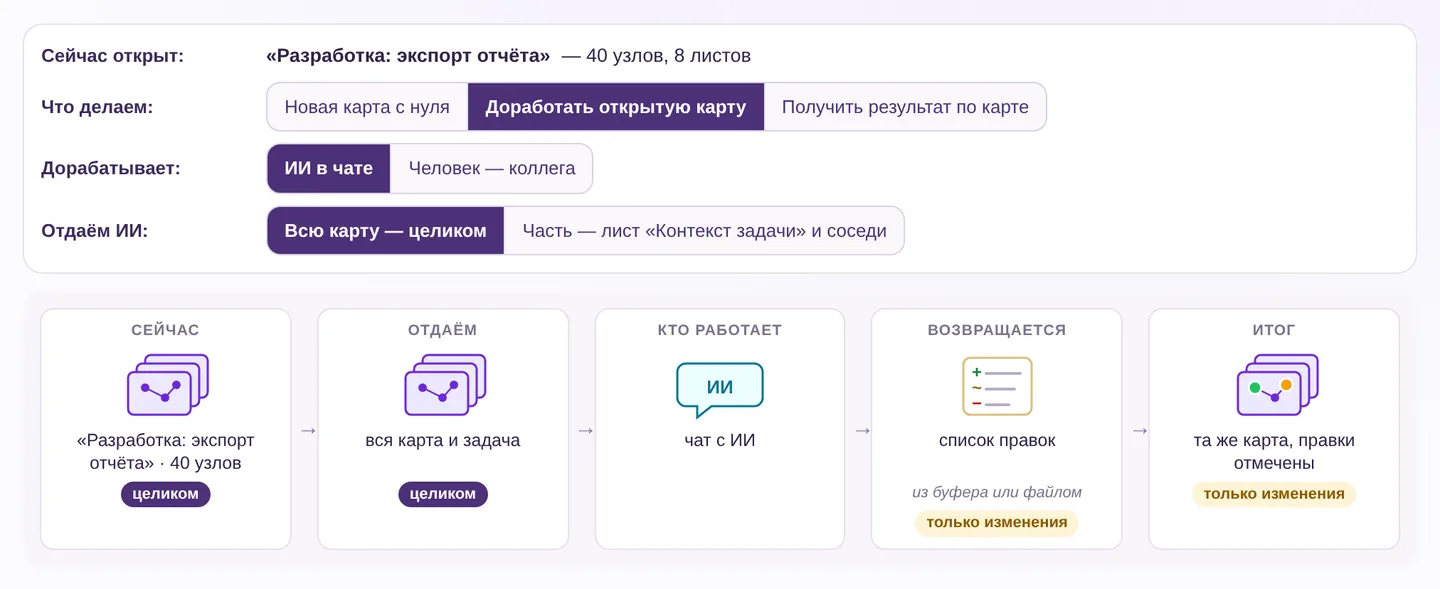Click the ИИ chat bubble icon
1440x589 pixels.
[x=720, y=389]
